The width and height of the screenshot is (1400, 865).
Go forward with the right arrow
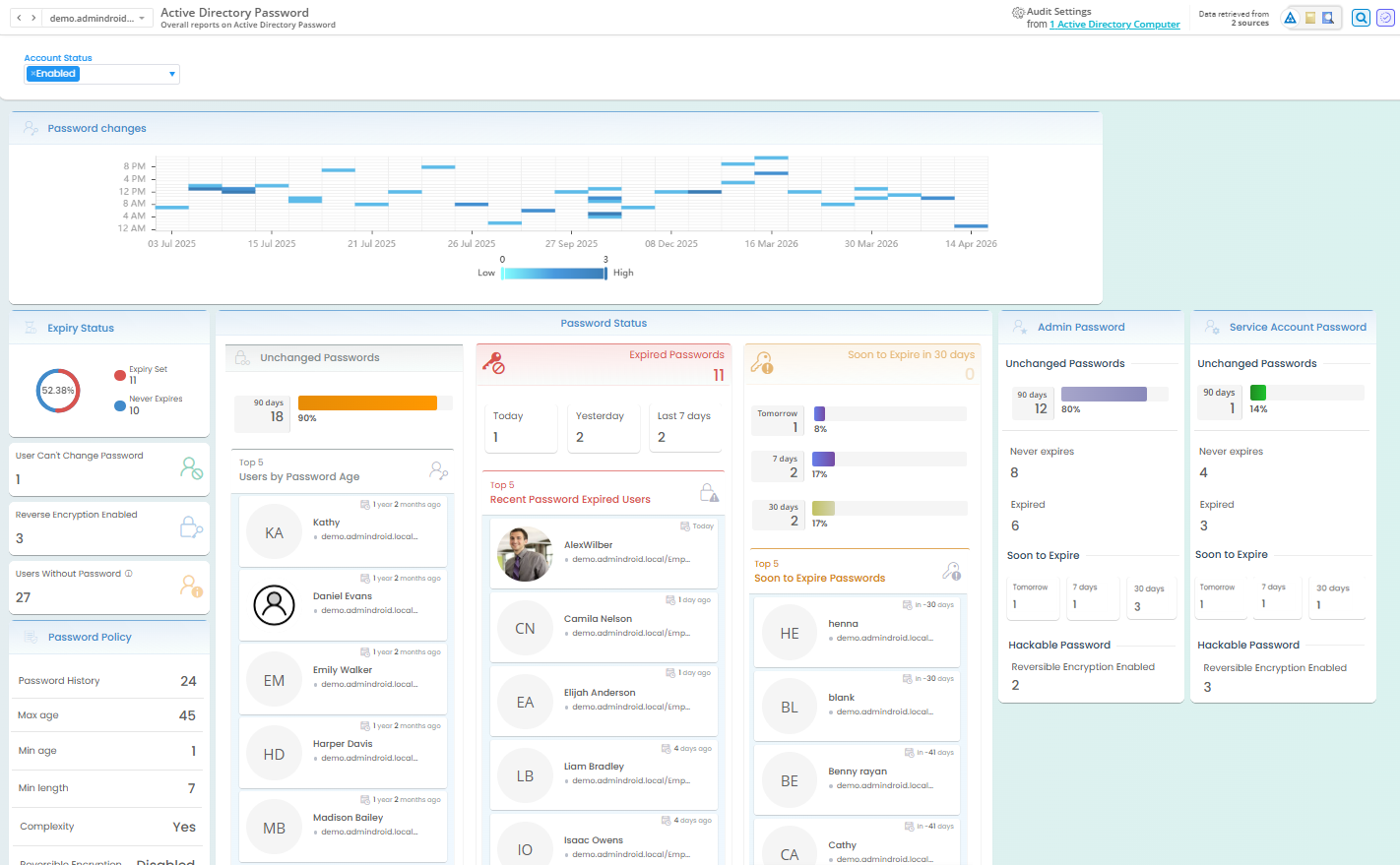click(33, 18)
